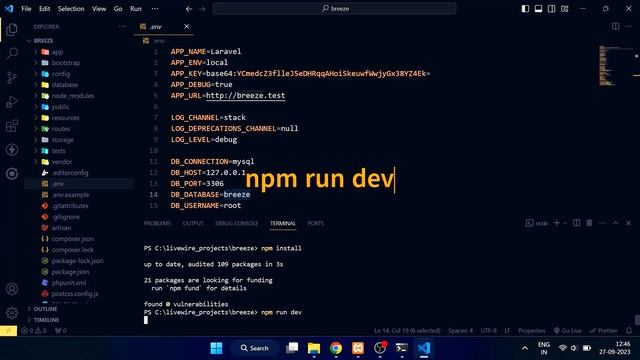Switch to the OUTPUT panel tab
This screenshot has height=360, width=640.
193,223
